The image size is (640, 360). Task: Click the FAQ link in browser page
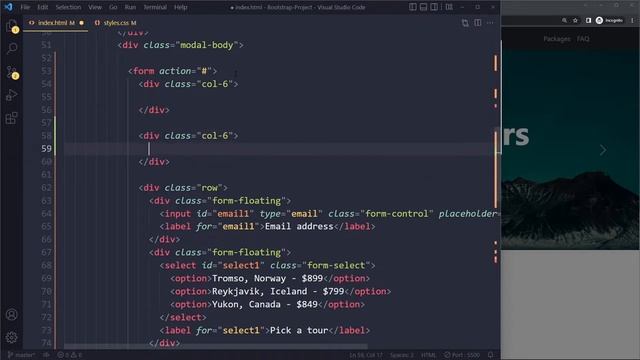click(x=583, y=39)
